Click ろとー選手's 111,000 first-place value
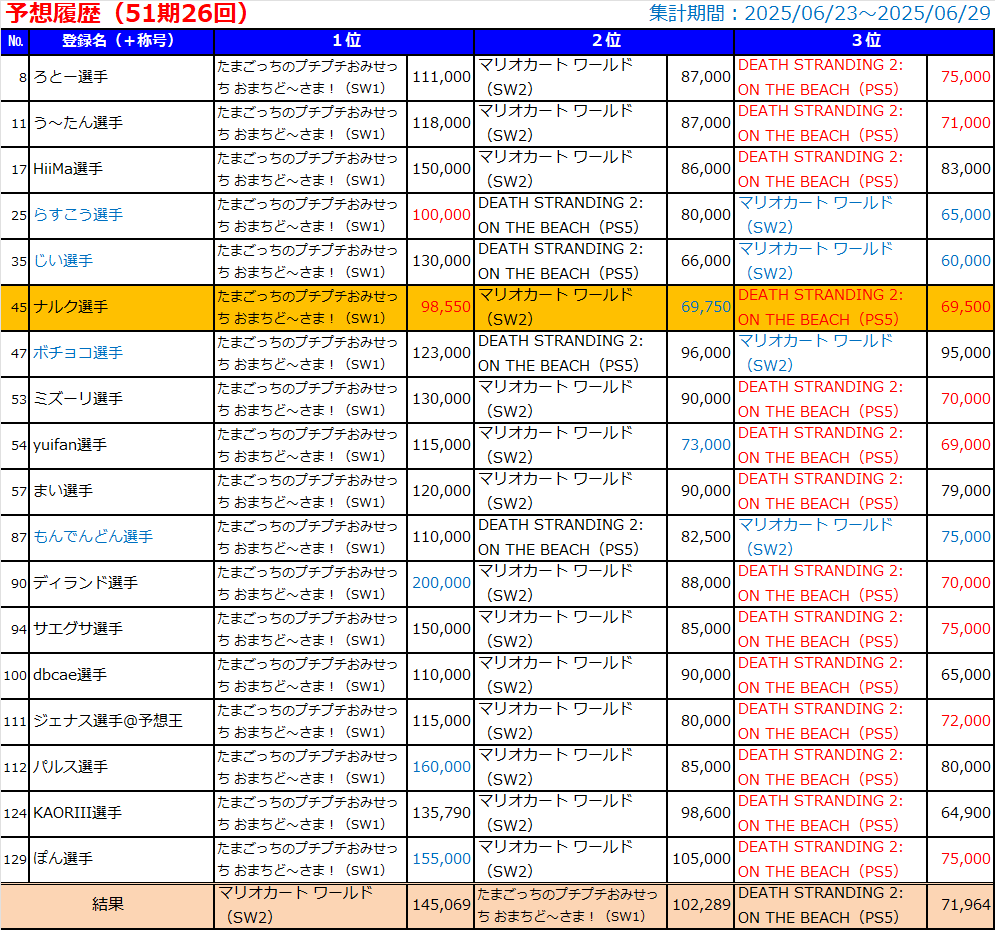The width and height of the screenshot is (995, 930). 442,77
